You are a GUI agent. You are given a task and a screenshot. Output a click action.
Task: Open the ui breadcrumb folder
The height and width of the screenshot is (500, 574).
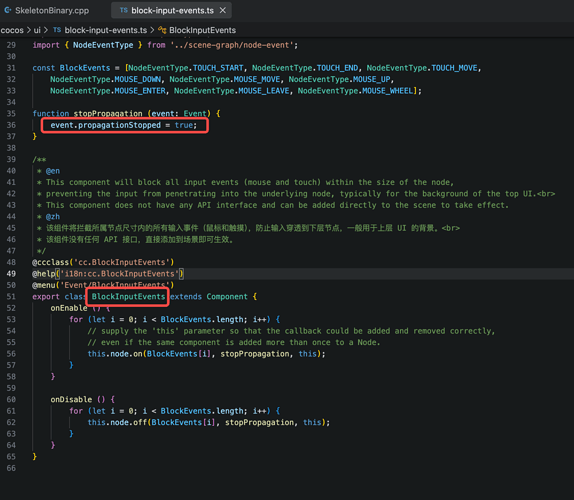pos(37,30)
